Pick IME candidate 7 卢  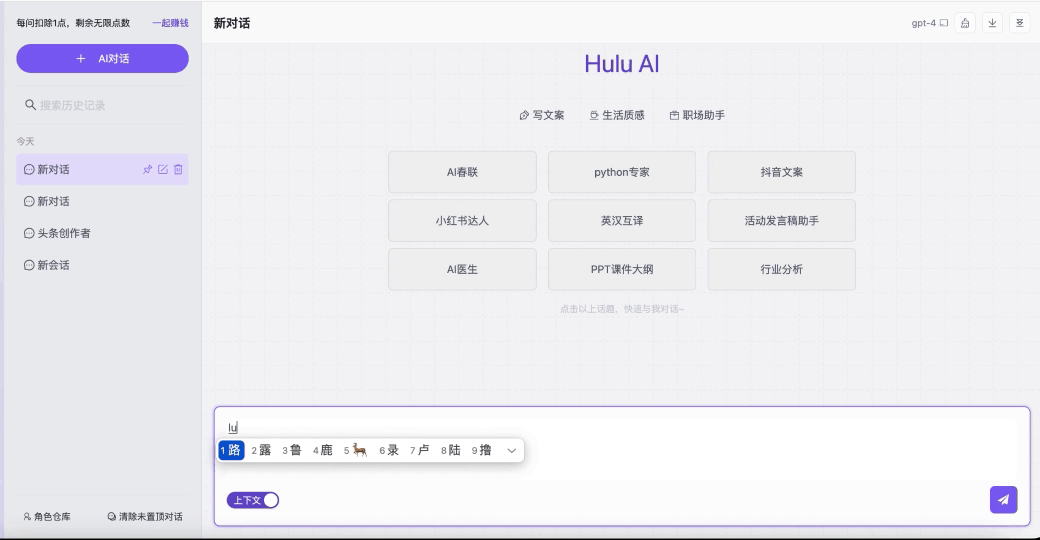click(x=420, y=450)
